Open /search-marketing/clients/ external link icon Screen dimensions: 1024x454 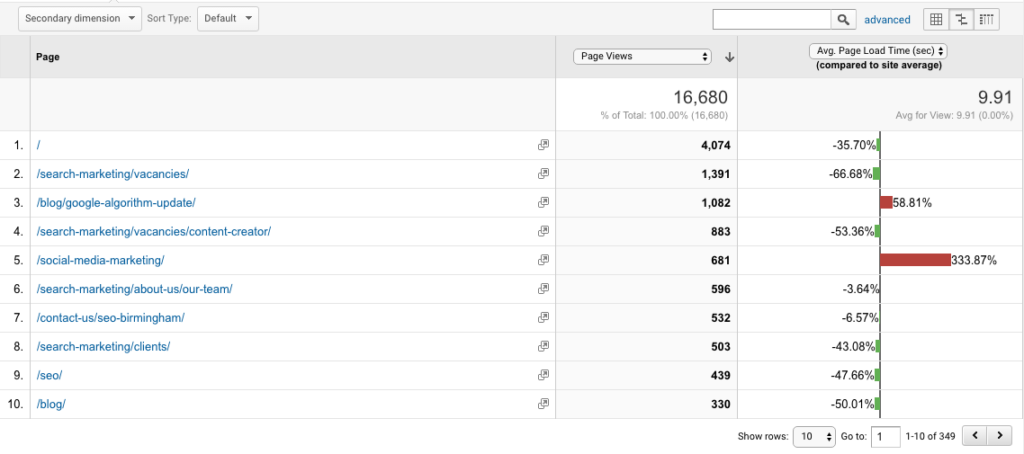coord(543,346)
